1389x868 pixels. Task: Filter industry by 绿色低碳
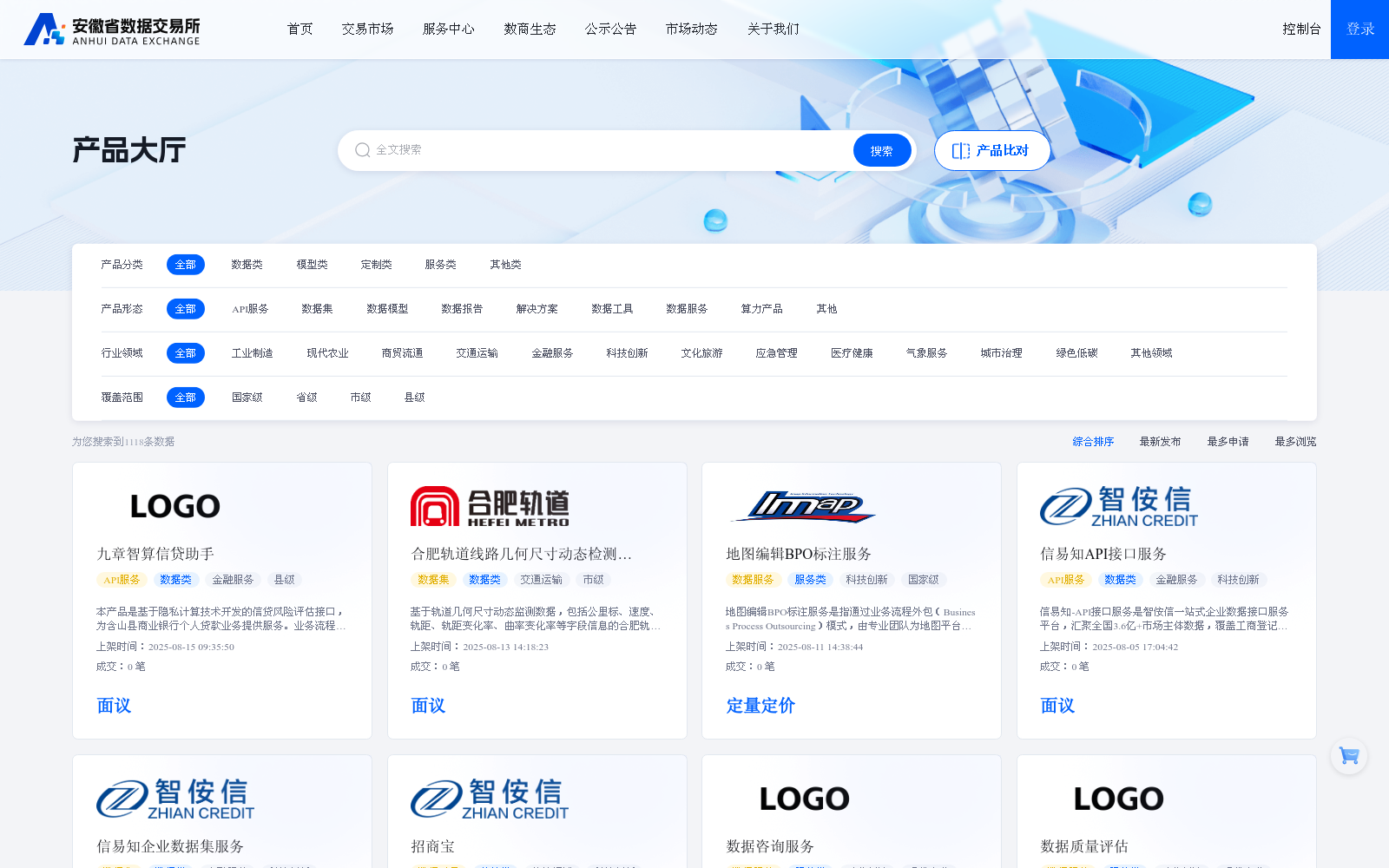point(1077,353)
